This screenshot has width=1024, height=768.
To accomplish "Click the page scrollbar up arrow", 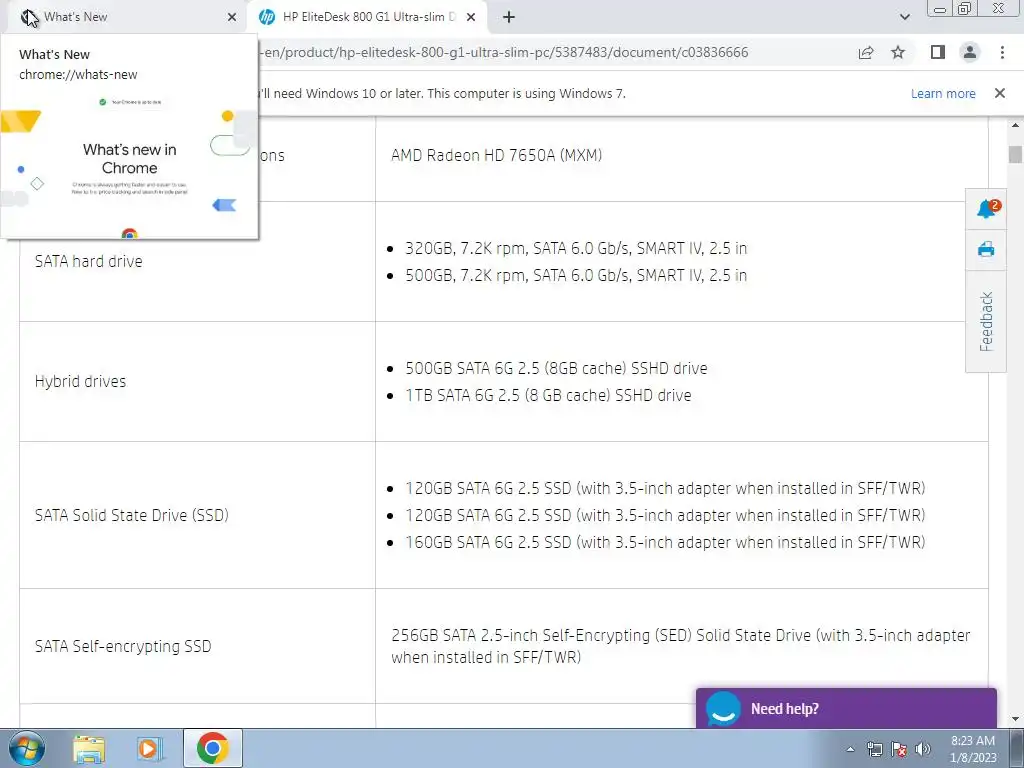I will [1015, 125].
